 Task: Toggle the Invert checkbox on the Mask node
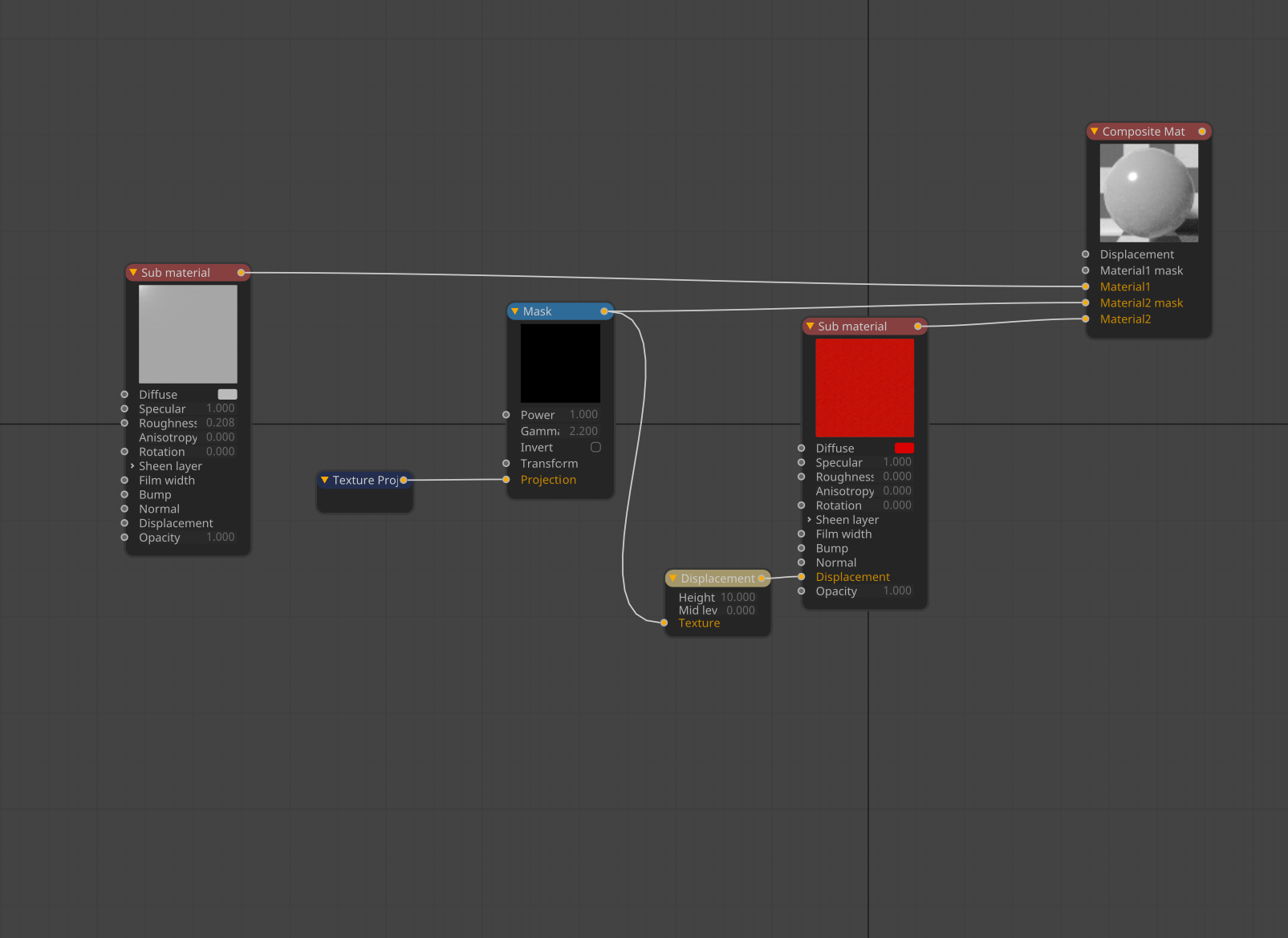[x=595, y=447]
